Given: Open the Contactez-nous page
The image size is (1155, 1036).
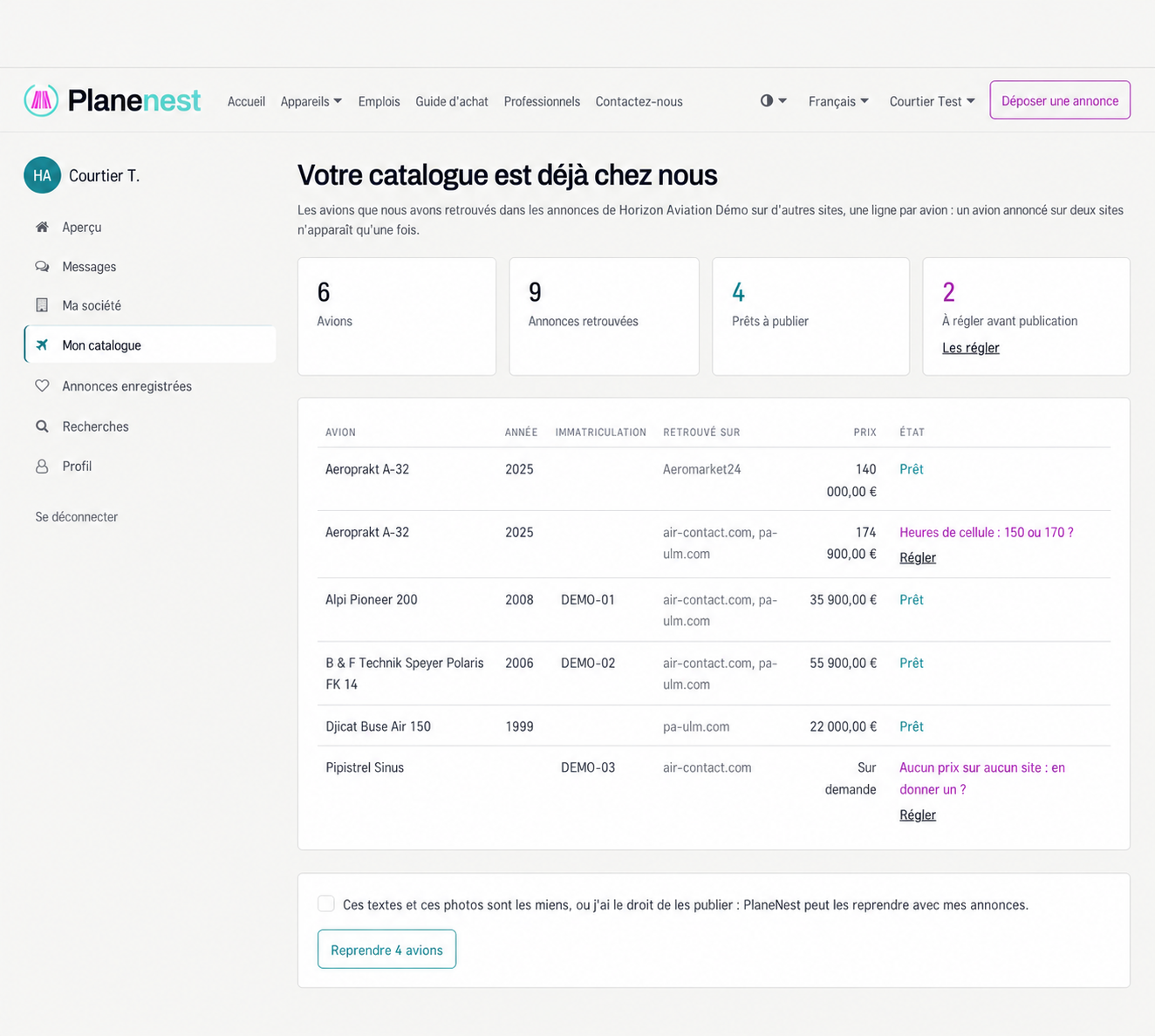Looking at the screenshot, I should pyautogui.click(x=639, y=101).
